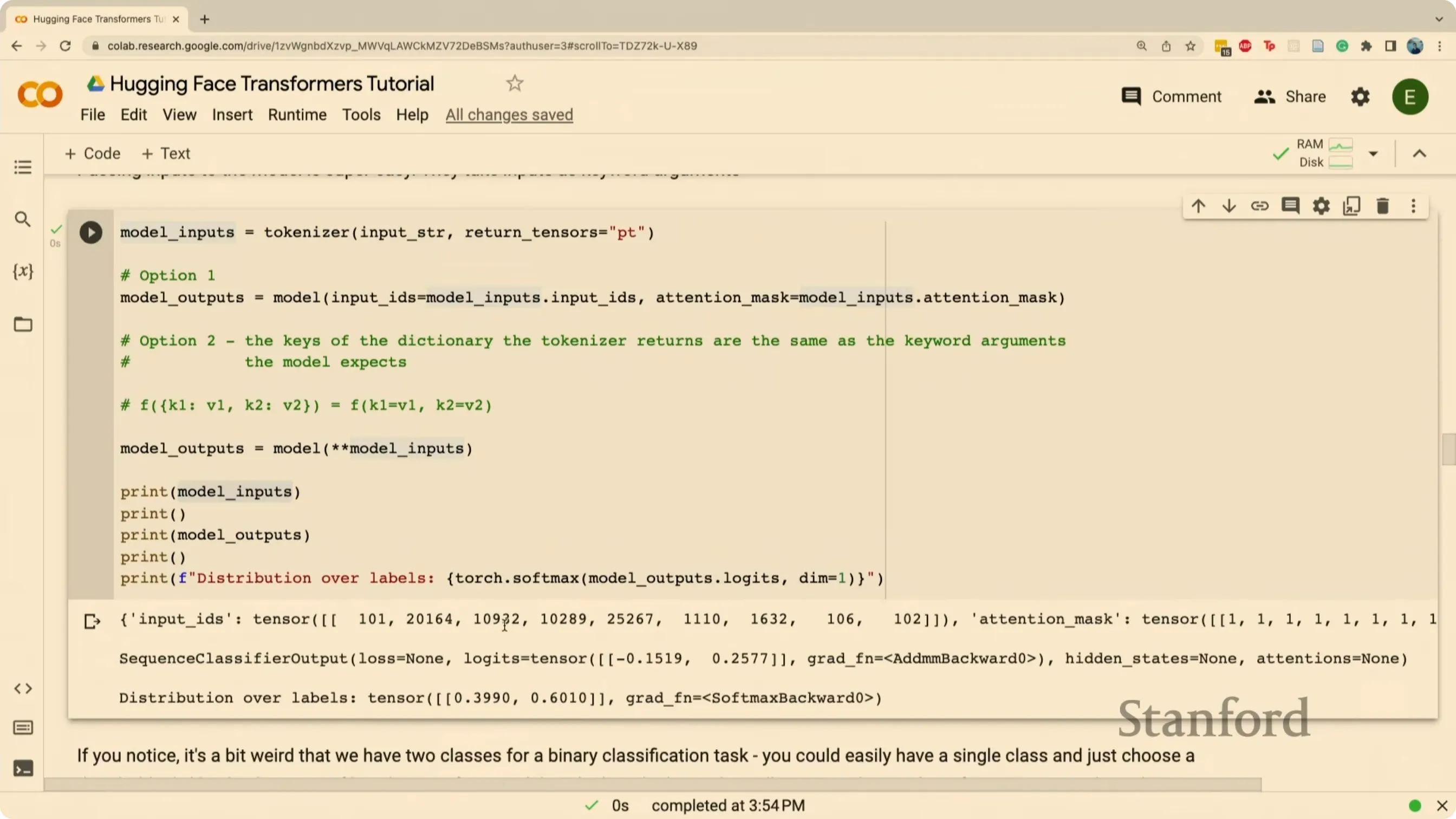Click the Comment button
Viewport: 1456px width, 819px height.
coord(1171,96)
